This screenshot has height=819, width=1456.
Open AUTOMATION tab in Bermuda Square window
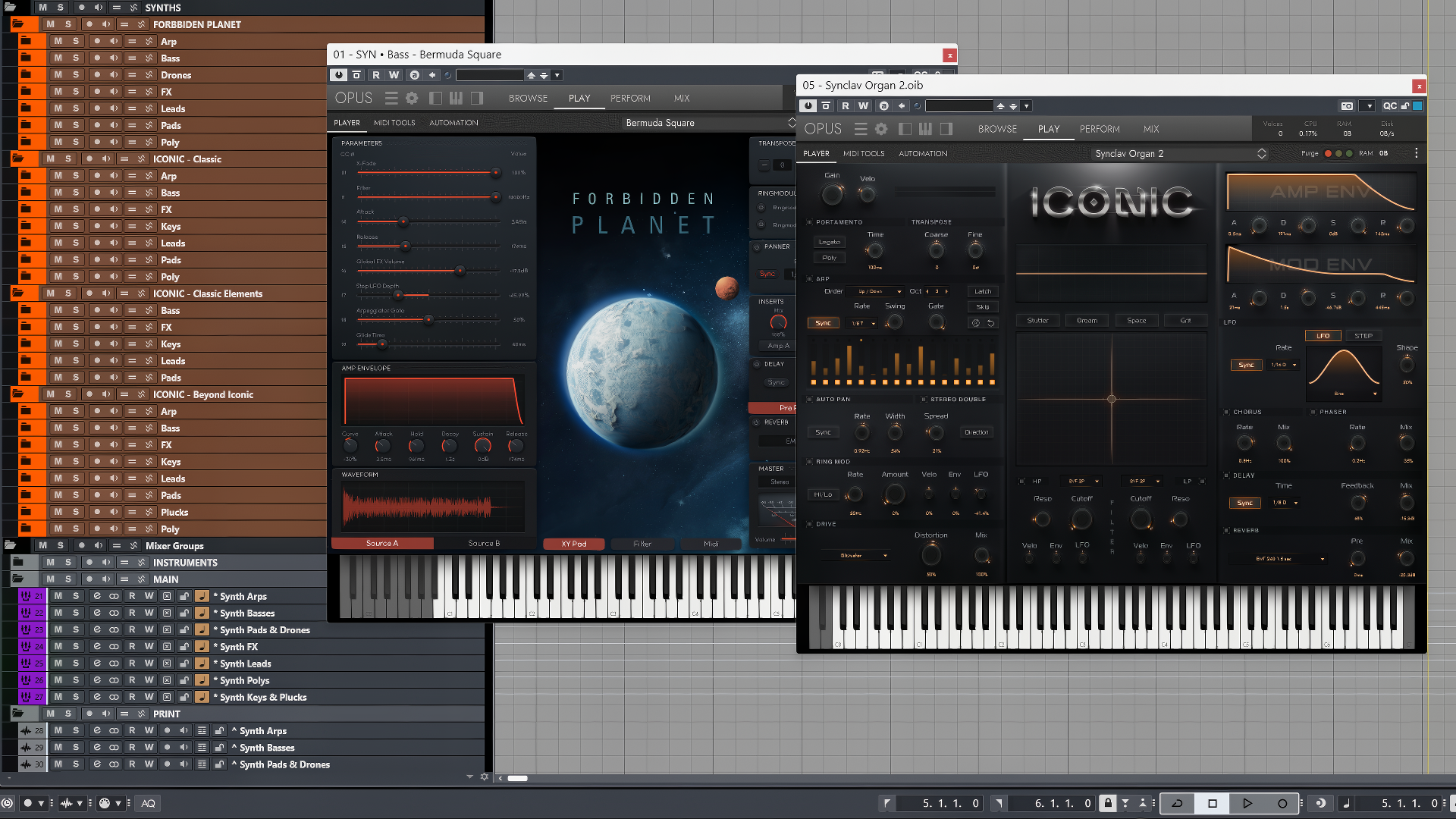tap(453, 123)
